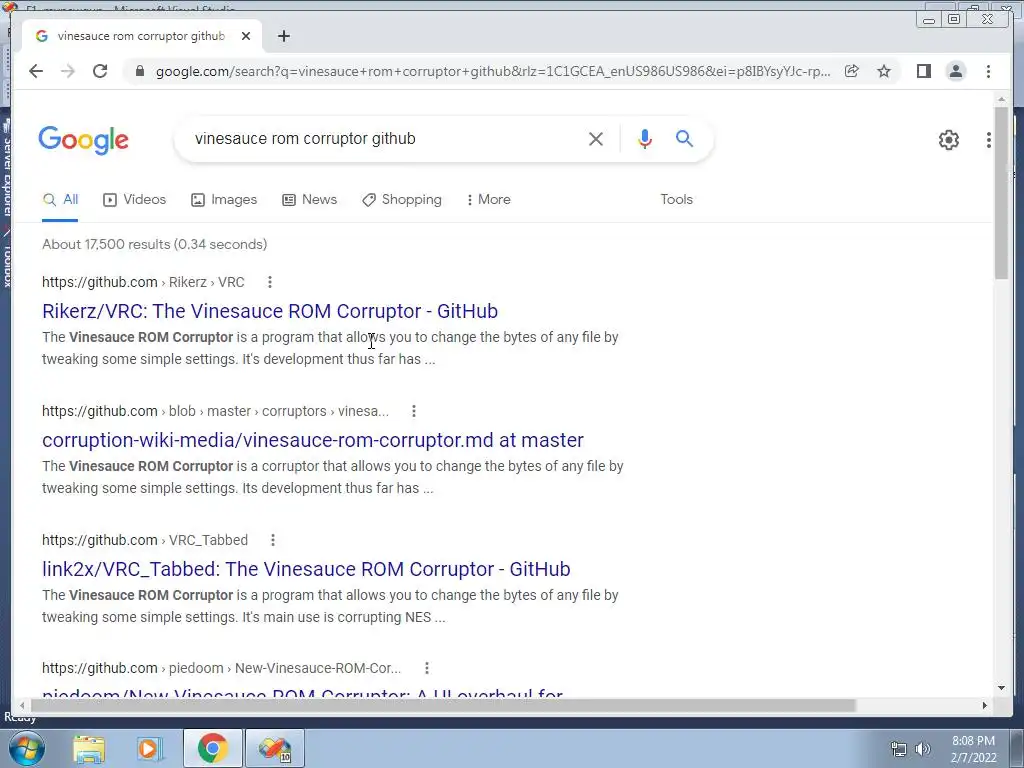Open the Rikerz/VRC GitHub result link
1024x768 pixels.
pyautogui.click(x=270, y=311)
